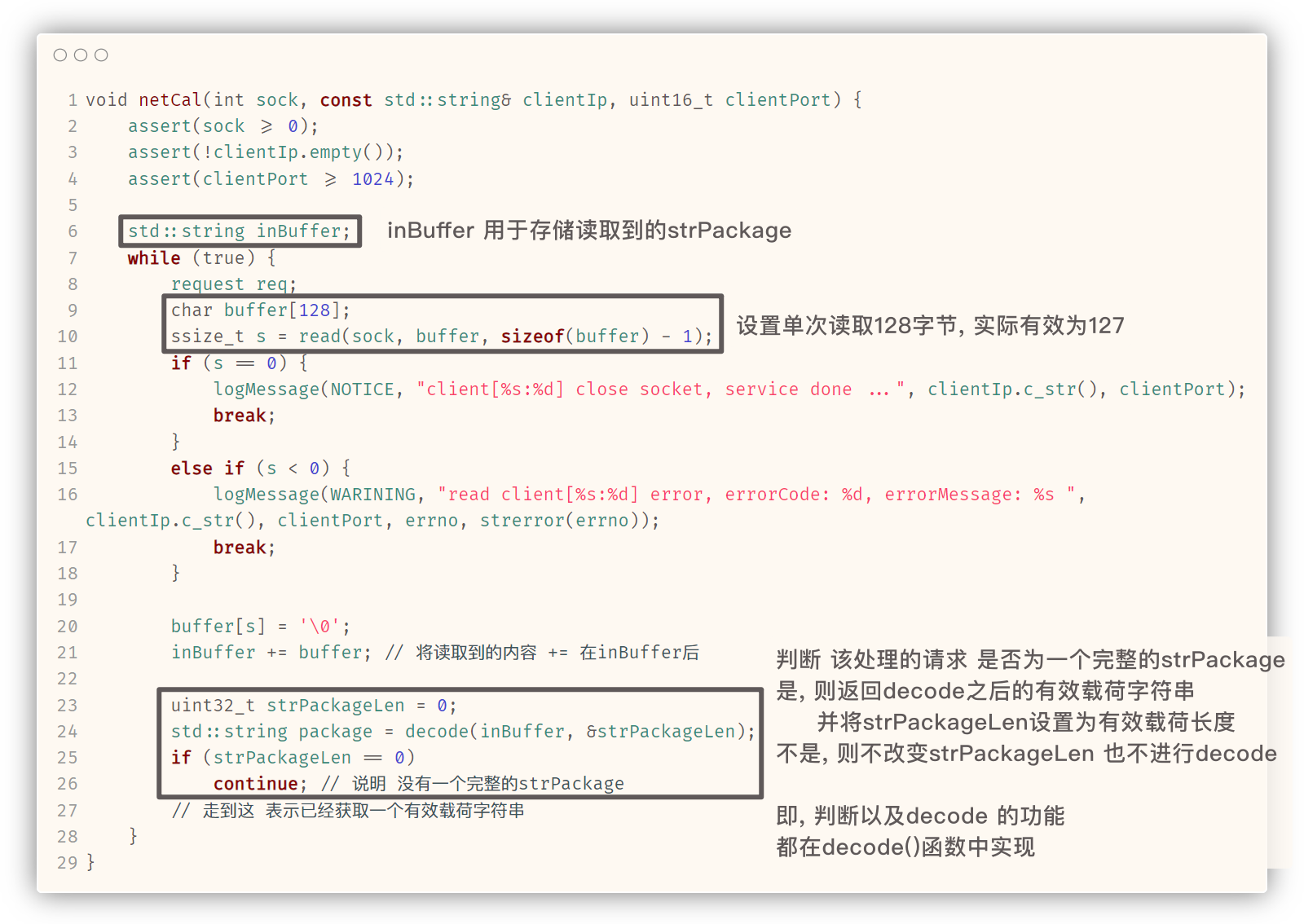Click 'inBuffer += buffer;' on line 21
This screenshot has height=924, width=1304.
[271, 653]
